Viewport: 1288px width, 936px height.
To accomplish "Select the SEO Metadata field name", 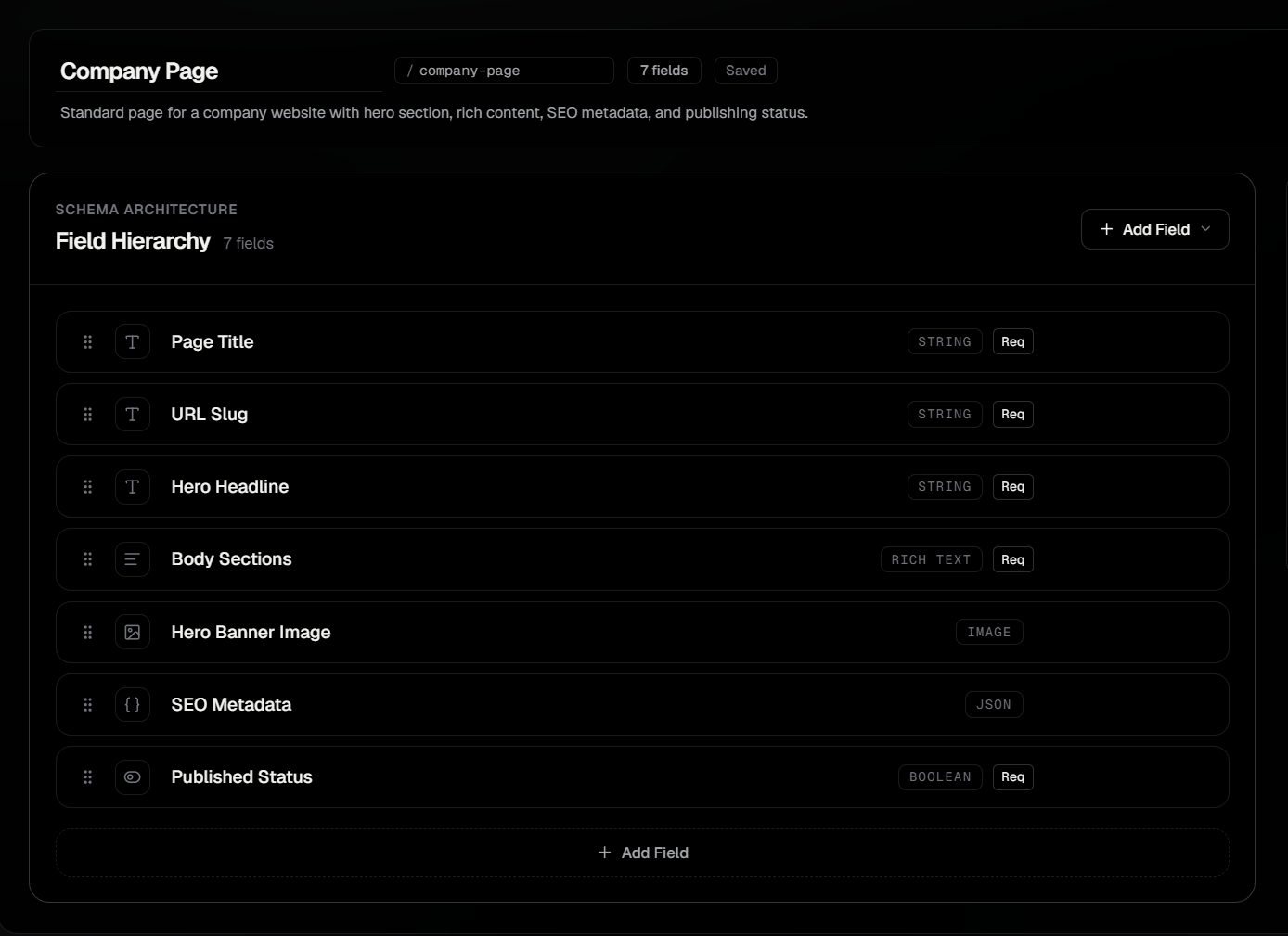I will tap(231, 705).
